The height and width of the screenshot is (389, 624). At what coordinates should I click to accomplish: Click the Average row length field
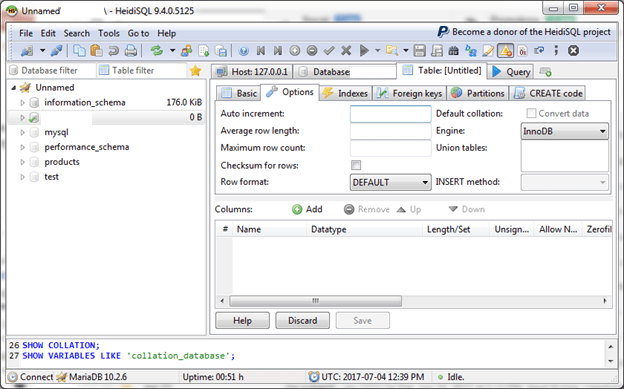pos(390,131)
